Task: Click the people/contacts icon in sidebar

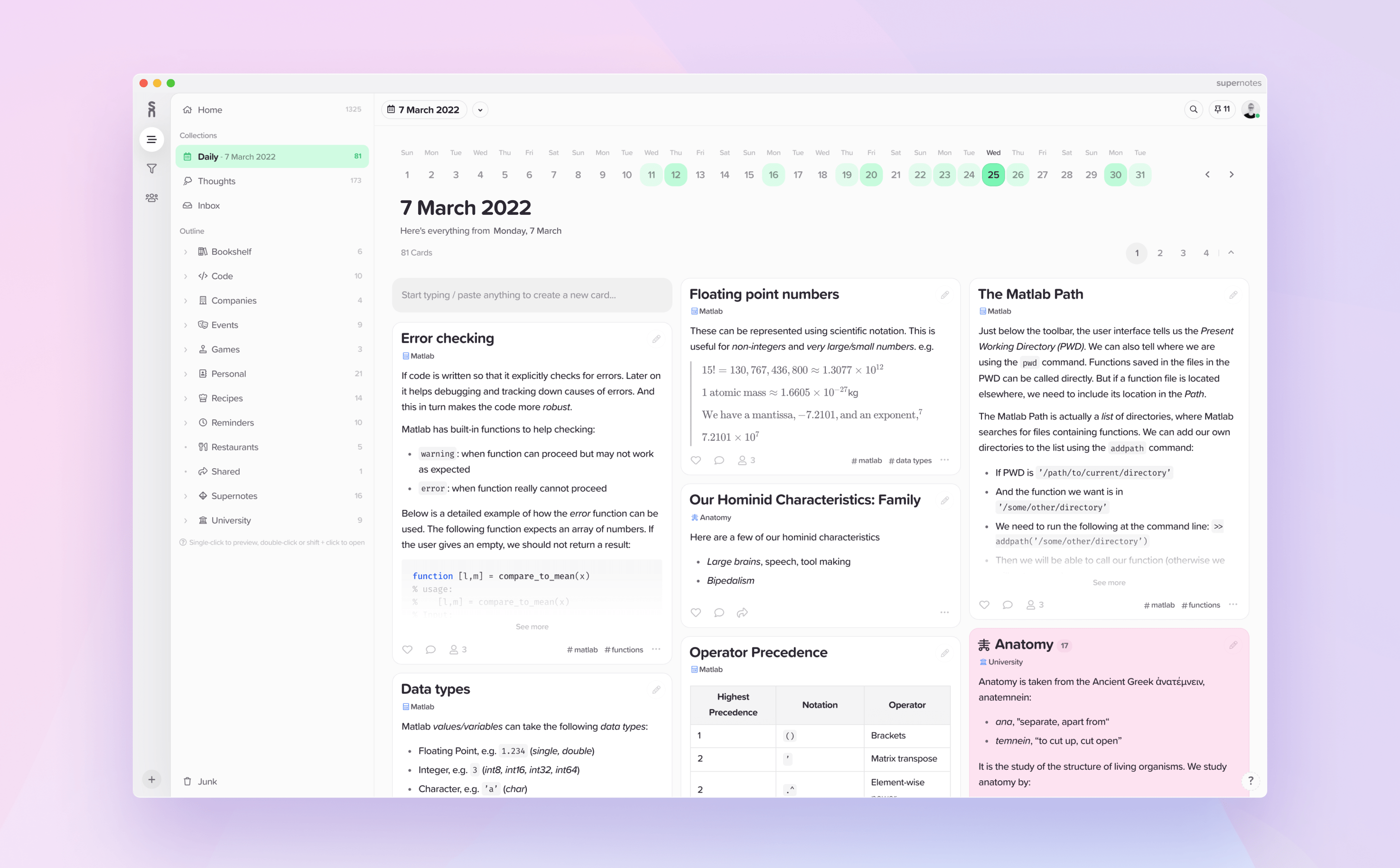Action: 152,197
